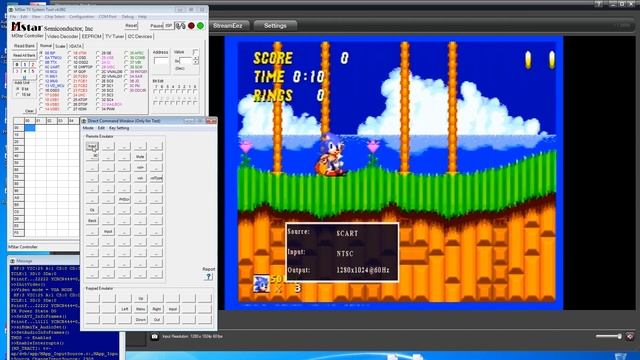Click the Report question mark icon
Viewport: 640px width, 360px height.
pyautogui.click(x=208, y=277)
